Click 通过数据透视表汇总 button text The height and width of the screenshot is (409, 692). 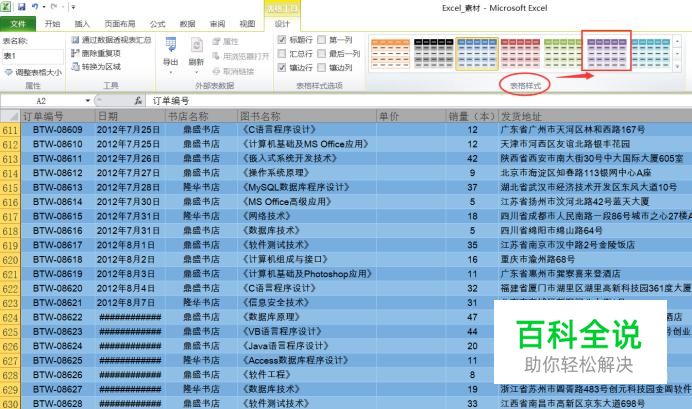(117, 40)
